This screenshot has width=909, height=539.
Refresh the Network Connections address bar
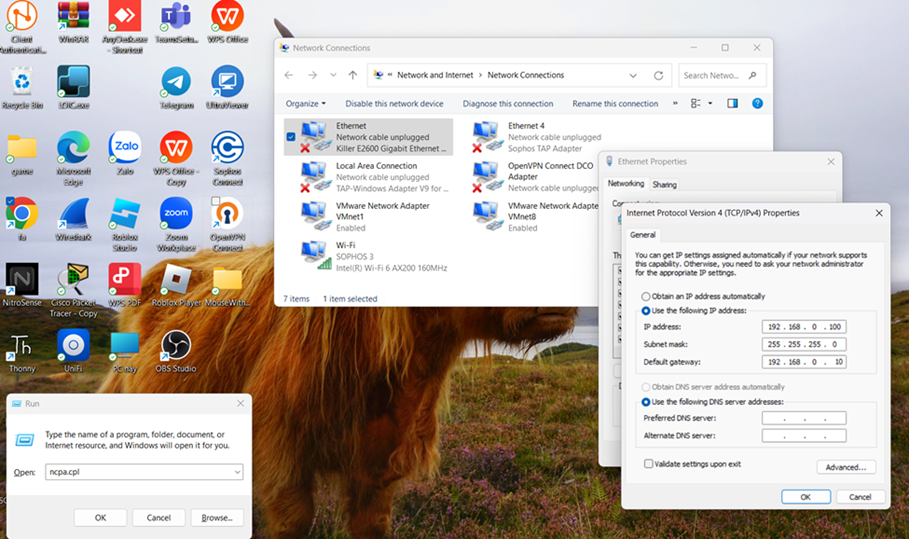click(x=658, y=75)
